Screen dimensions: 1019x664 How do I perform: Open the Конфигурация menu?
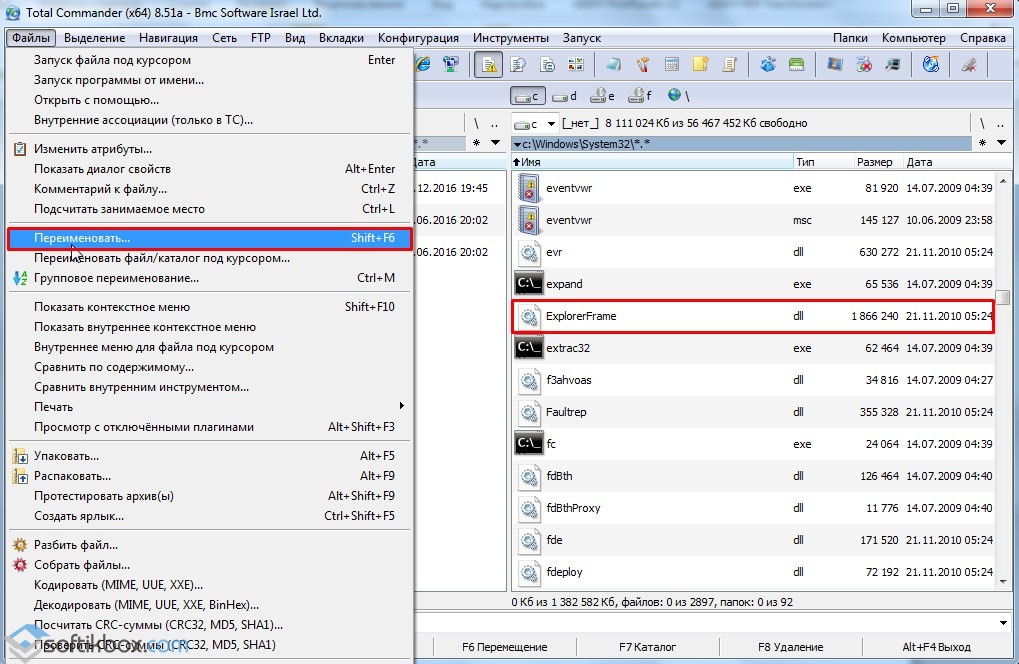pos(418,38)
